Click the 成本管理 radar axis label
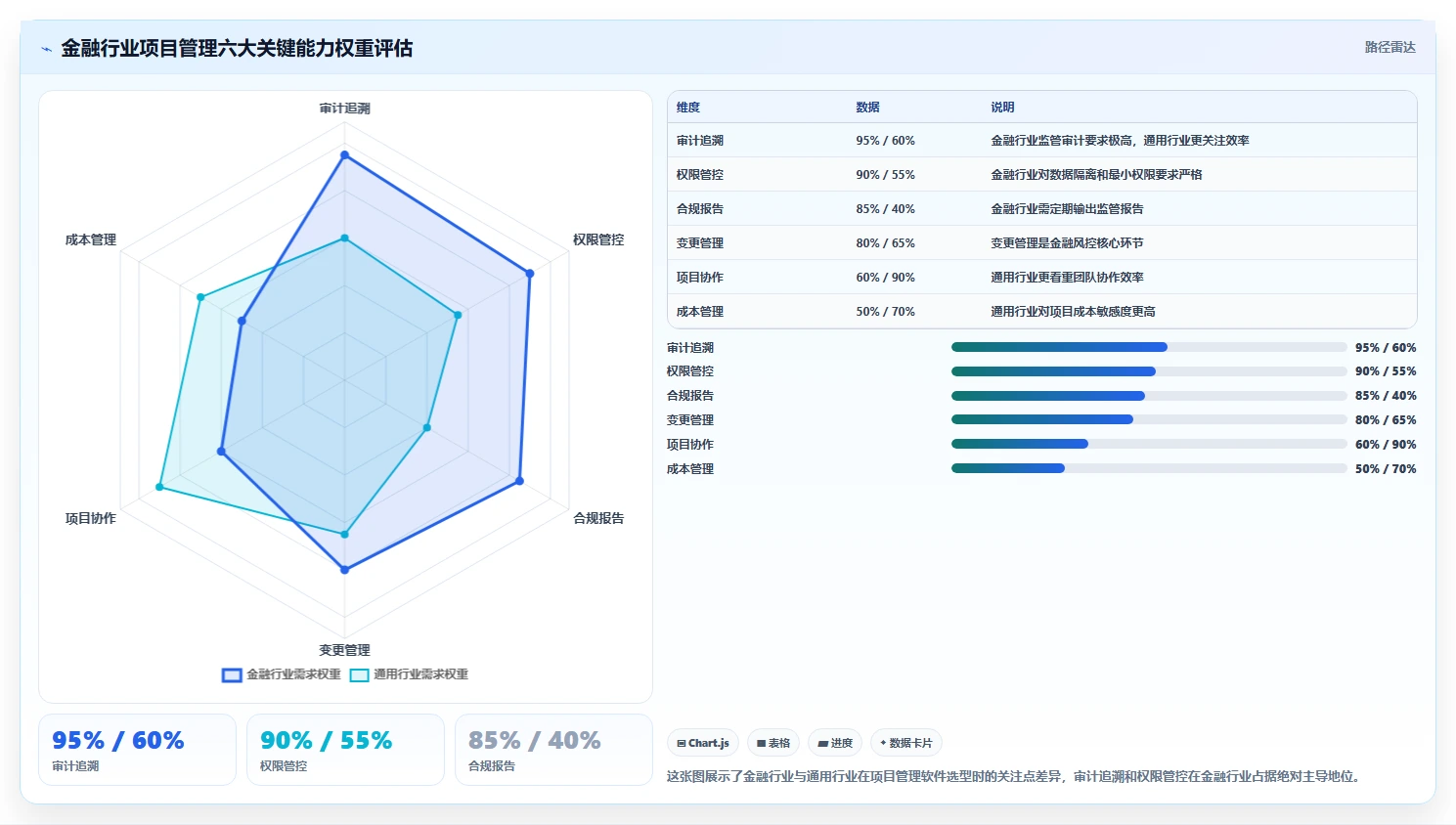Viewport: 1456px width, 825px height. tap(91, 239)
